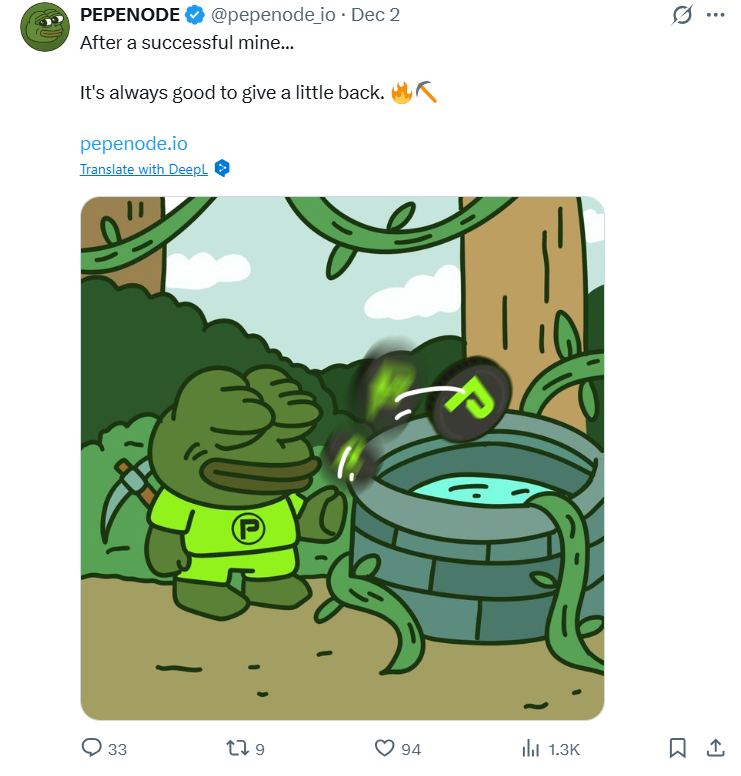Screen dimensions: 741x776
Task: Click the blue verified badge
Action: [x=196, y=16]
